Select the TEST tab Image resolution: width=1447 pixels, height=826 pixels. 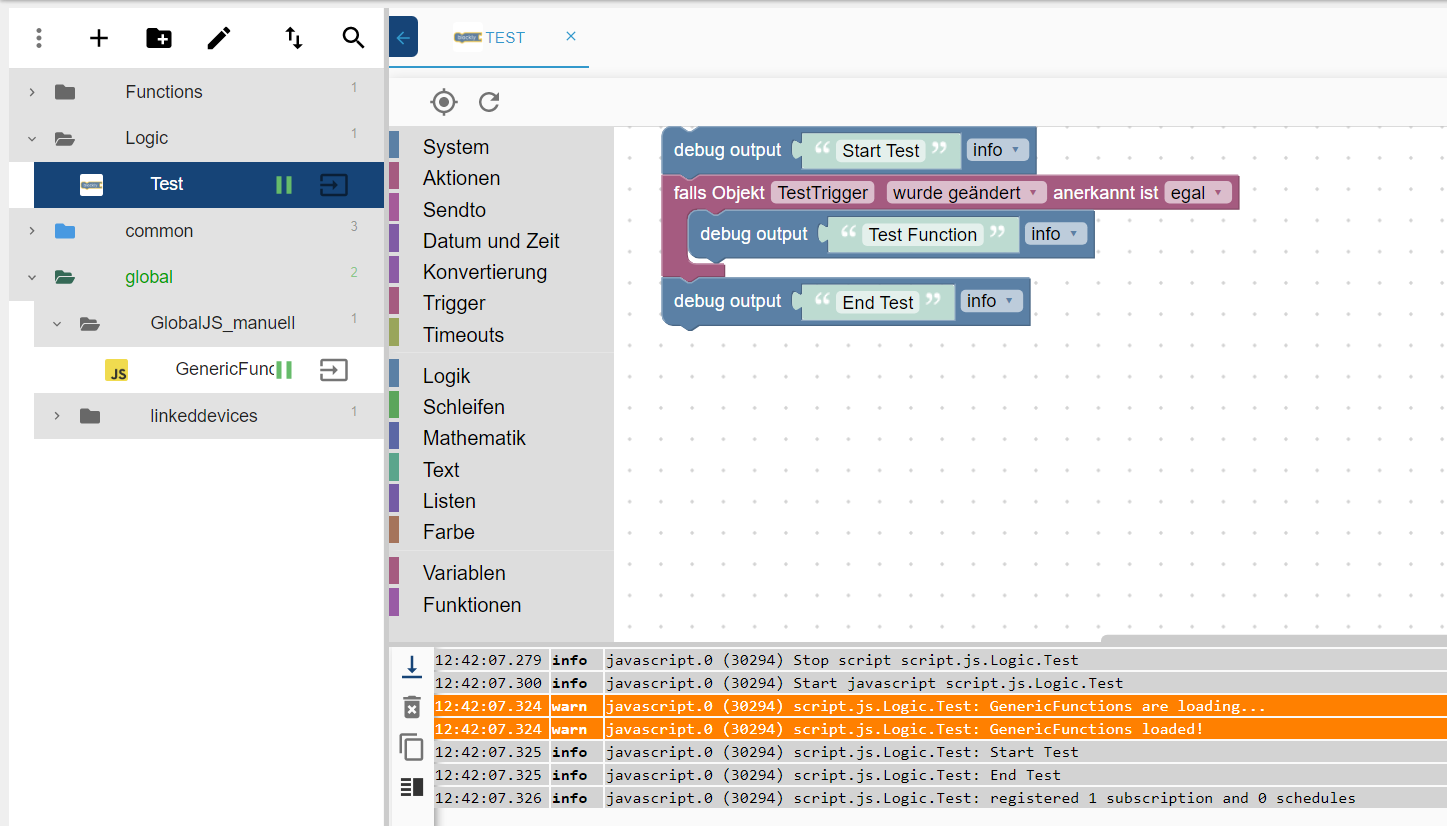[489, 37]
